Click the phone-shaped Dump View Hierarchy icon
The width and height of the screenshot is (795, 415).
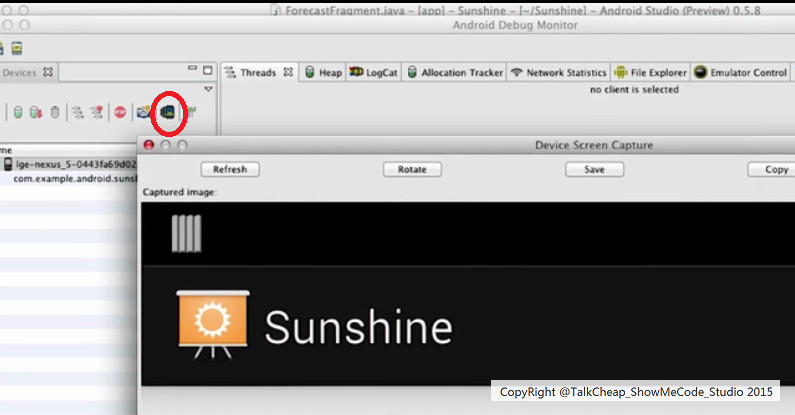pos(168,112)
